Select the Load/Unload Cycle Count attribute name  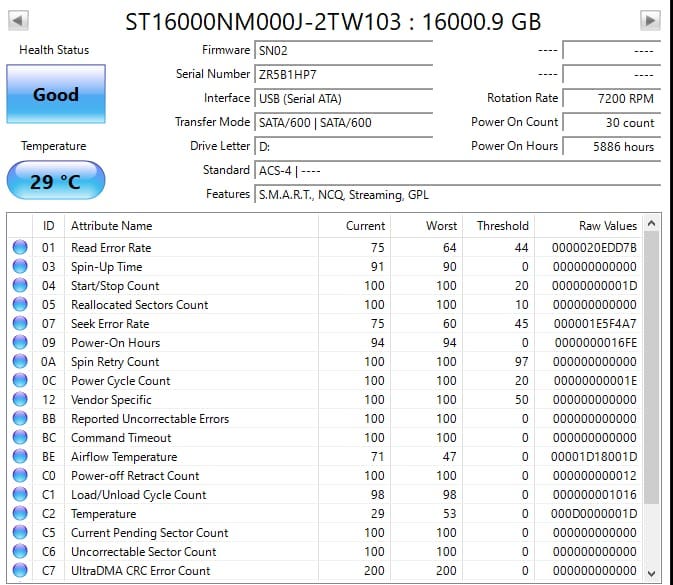pos(139,495)
